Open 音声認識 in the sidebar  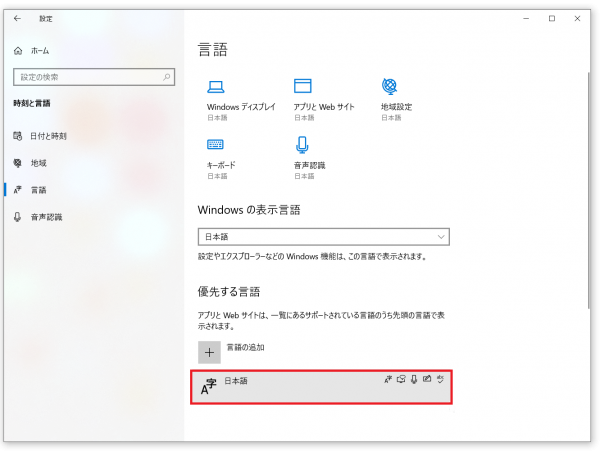tap(47, 217)
